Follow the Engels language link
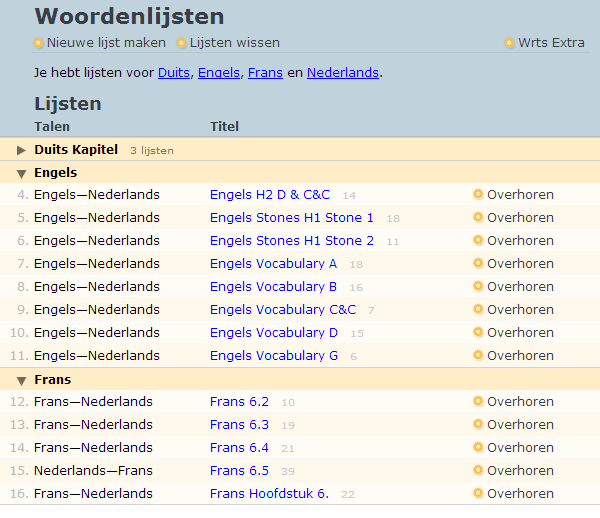This screenshot has height=518, width=600. 219,73
